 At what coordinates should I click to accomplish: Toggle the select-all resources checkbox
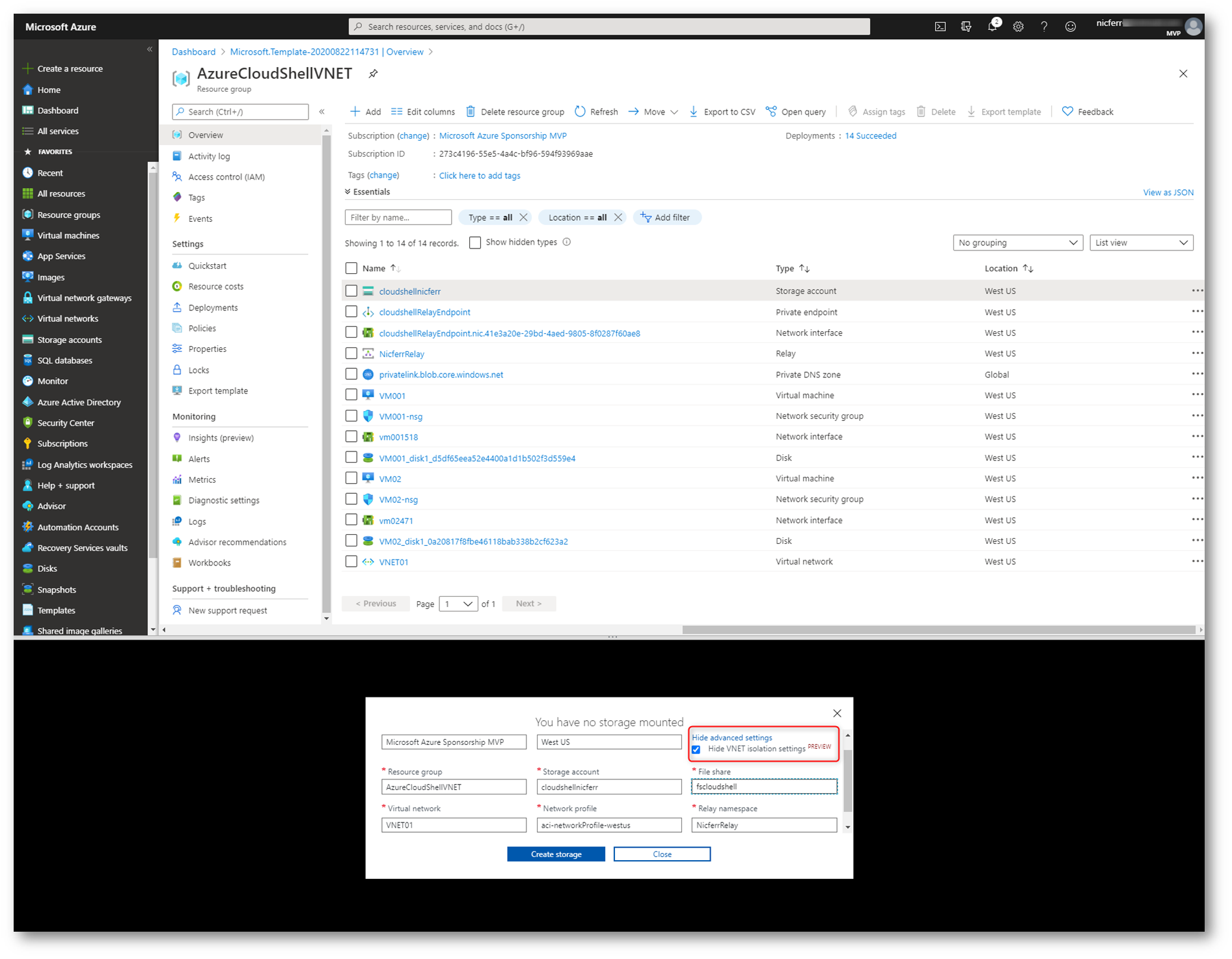pyautogui.click(x=351, y=268)
